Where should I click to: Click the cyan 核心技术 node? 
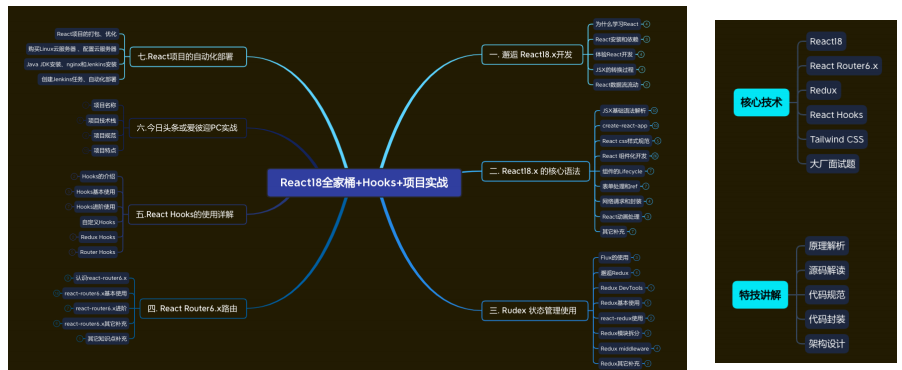(x=761, y=102)
